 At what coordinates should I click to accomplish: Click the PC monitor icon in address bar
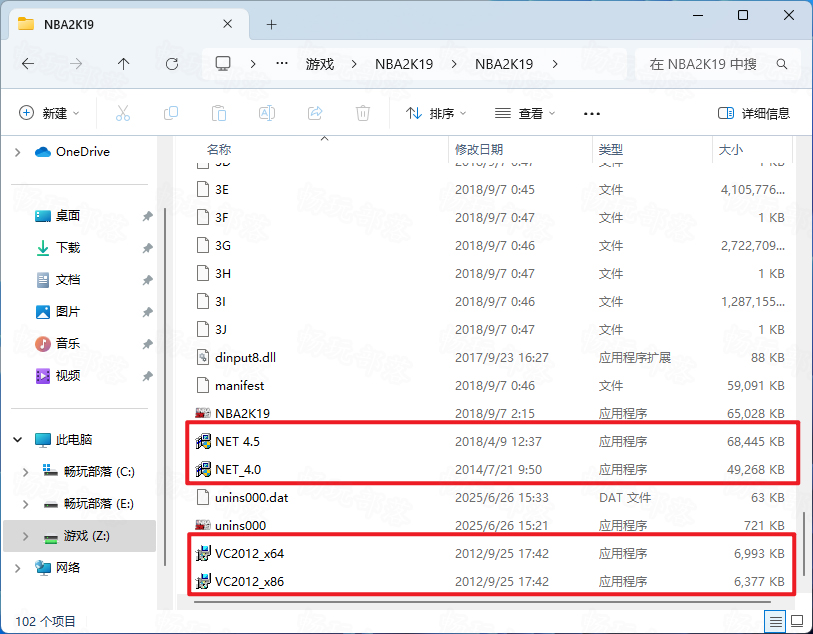[x=223, y=64]
